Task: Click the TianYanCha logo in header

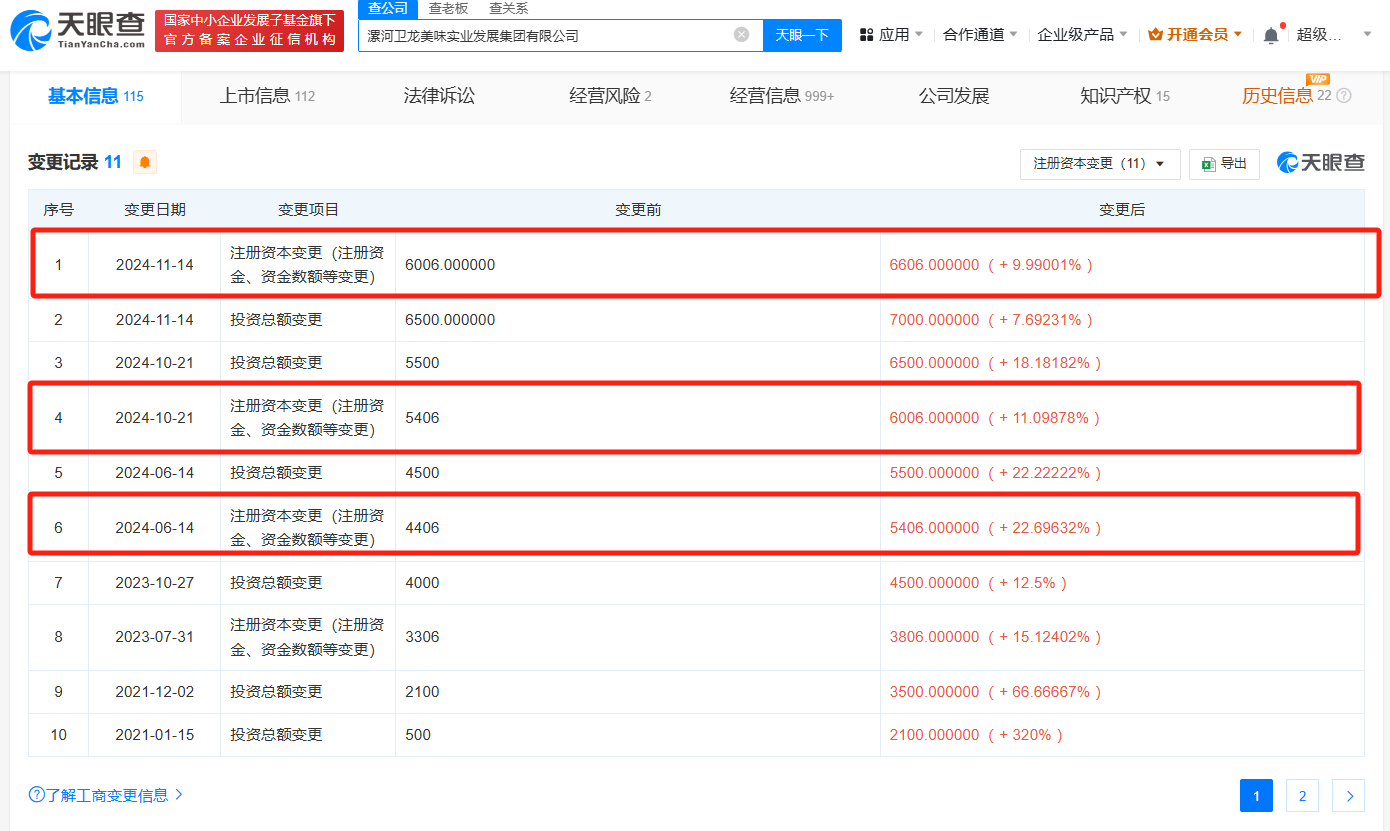Action: coord(78,31)
